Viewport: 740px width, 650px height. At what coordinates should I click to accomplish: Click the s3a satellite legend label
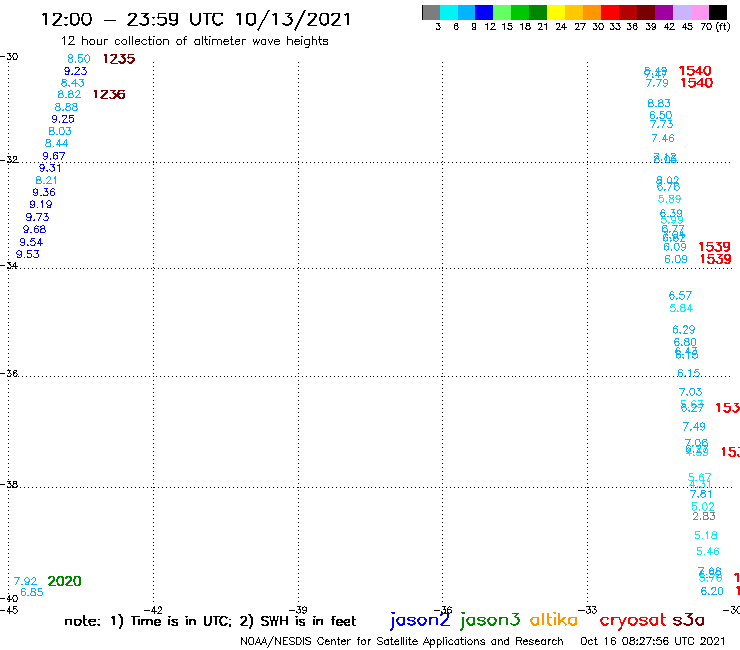coord(688,620)
